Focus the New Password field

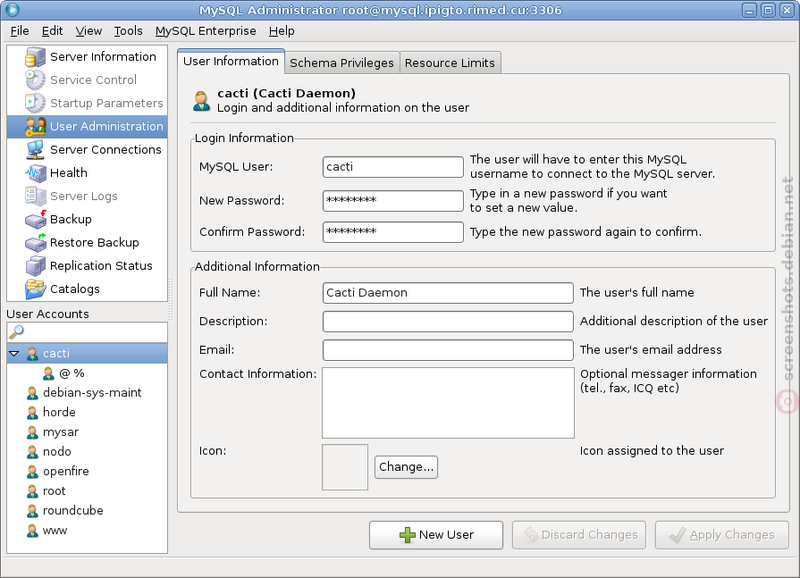(x=393, y=200)
